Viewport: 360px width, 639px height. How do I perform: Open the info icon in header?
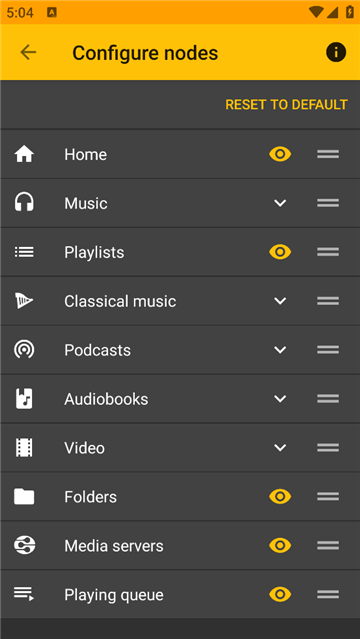pos(336,52)
